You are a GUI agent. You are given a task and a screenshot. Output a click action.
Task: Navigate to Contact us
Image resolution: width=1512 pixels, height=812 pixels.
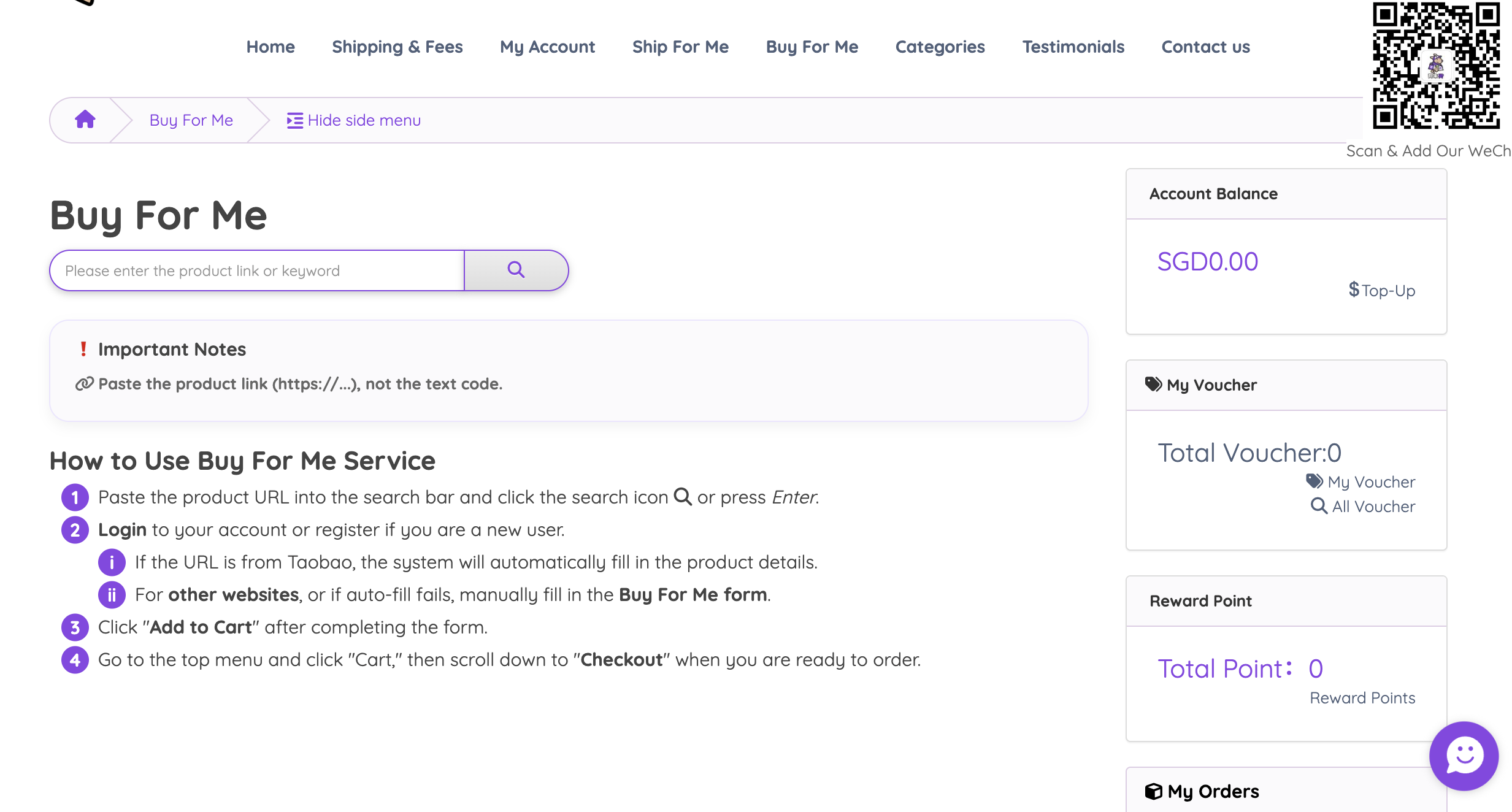1205,47
